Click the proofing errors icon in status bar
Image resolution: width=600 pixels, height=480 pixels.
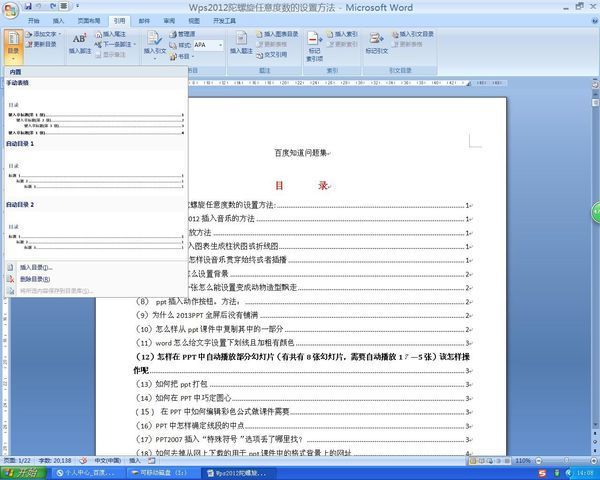(83, 460)
